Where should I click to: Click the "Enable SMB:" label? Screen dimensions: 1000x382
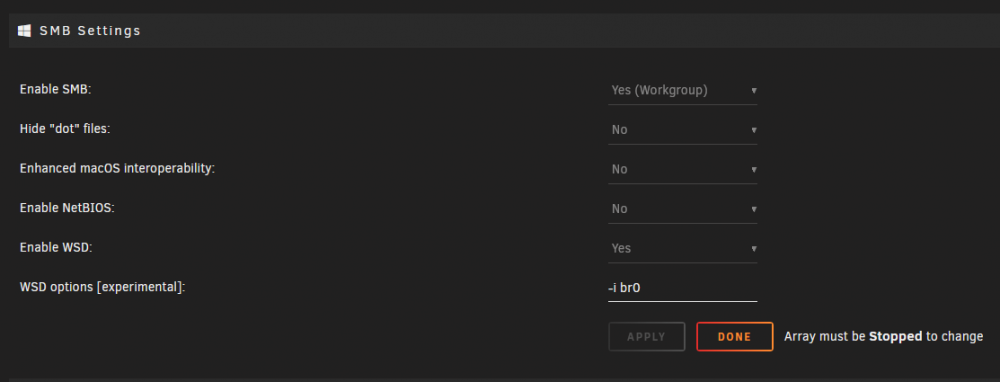point(55,89)
